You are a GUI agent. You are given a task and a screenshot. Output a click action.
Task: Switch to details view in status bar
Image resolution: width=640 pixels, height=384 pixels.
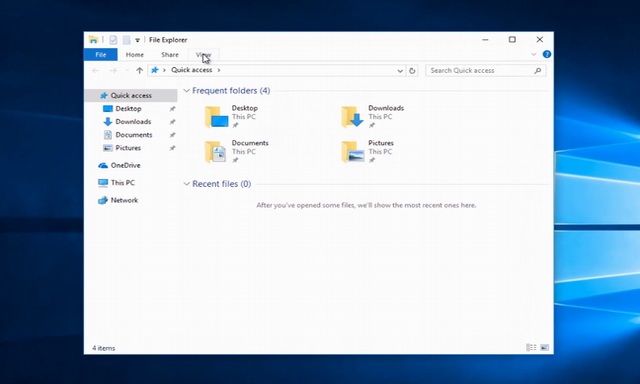[531, 348]
